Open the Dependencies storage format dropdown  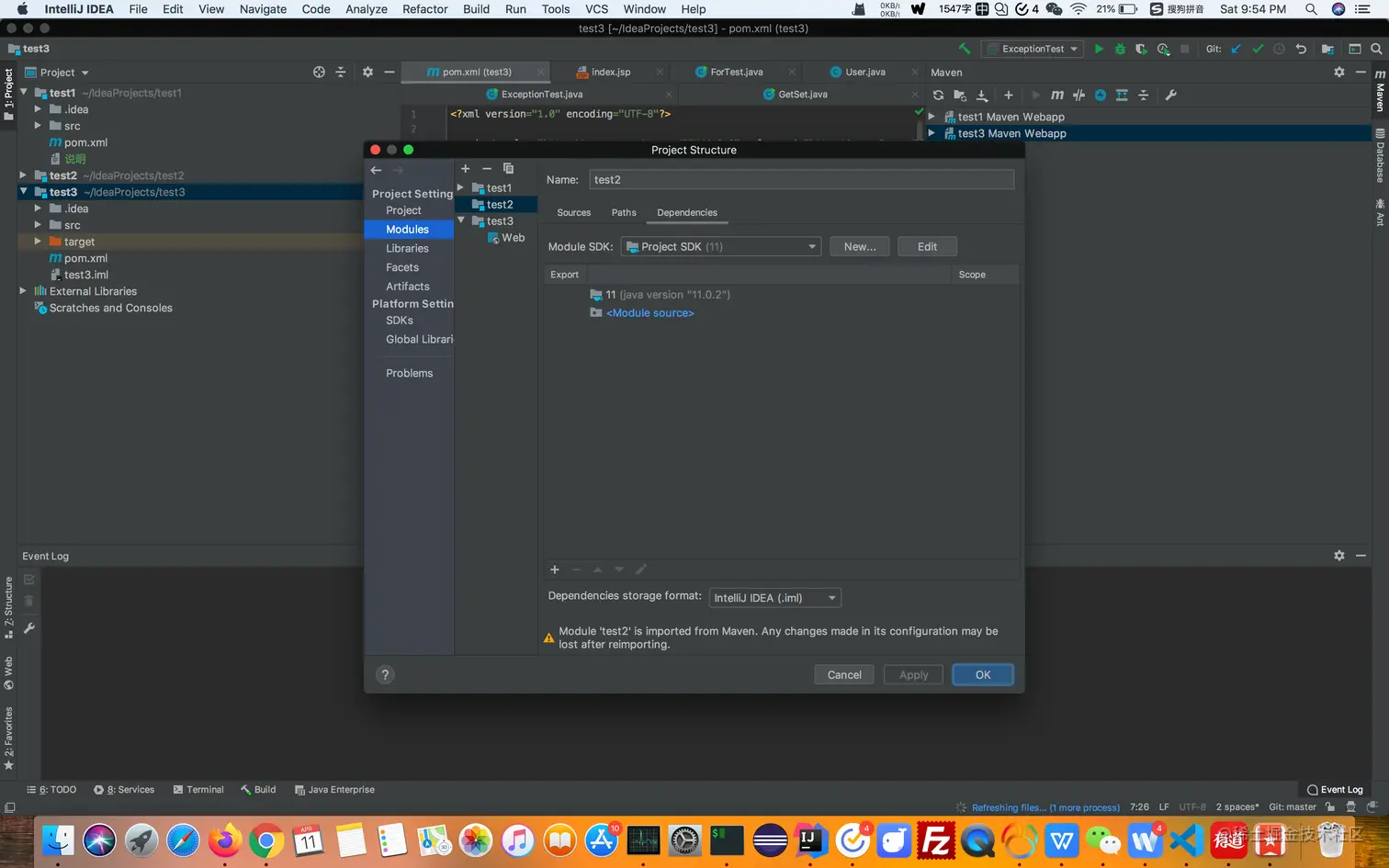(x=774, y=598)
